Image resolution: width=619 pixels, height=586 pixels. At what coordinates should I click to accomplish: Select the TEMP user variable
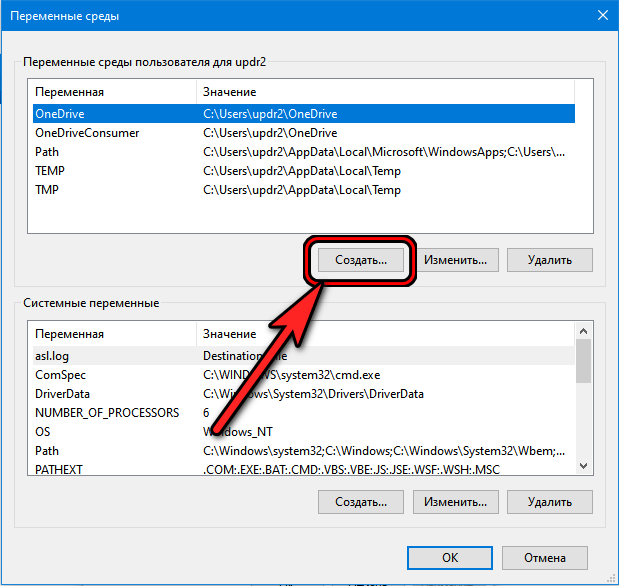click(50, 171)
